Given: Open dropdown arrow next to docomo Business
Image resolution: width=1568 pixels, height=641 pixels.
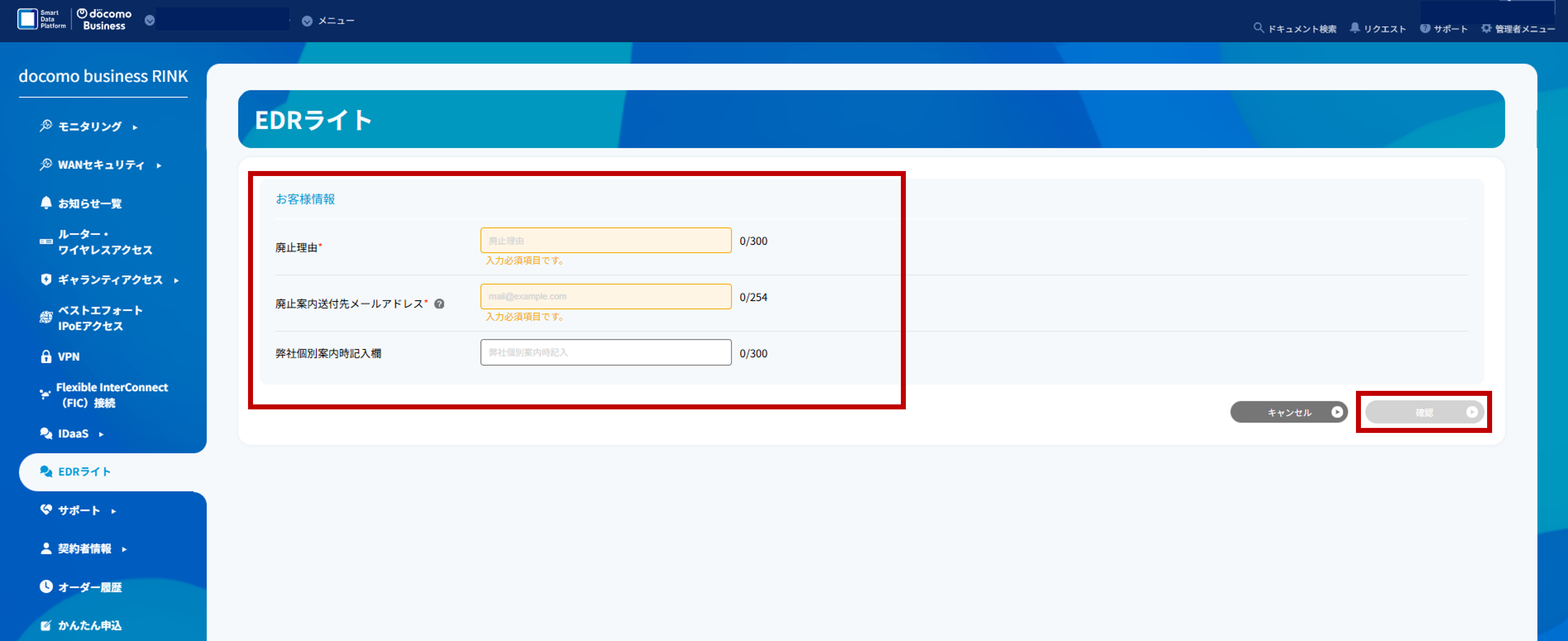Looking at the screenshot, I should tap(150, 21).
